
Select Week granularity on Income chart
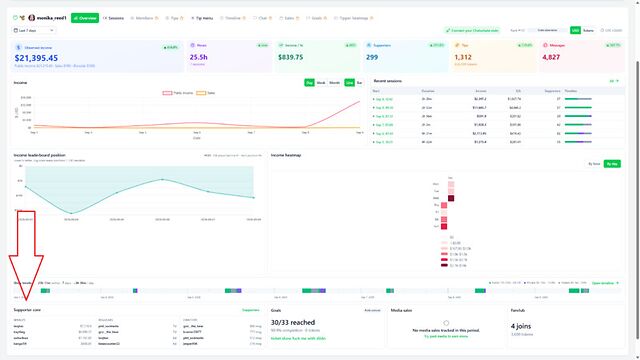tap(321, 83)
